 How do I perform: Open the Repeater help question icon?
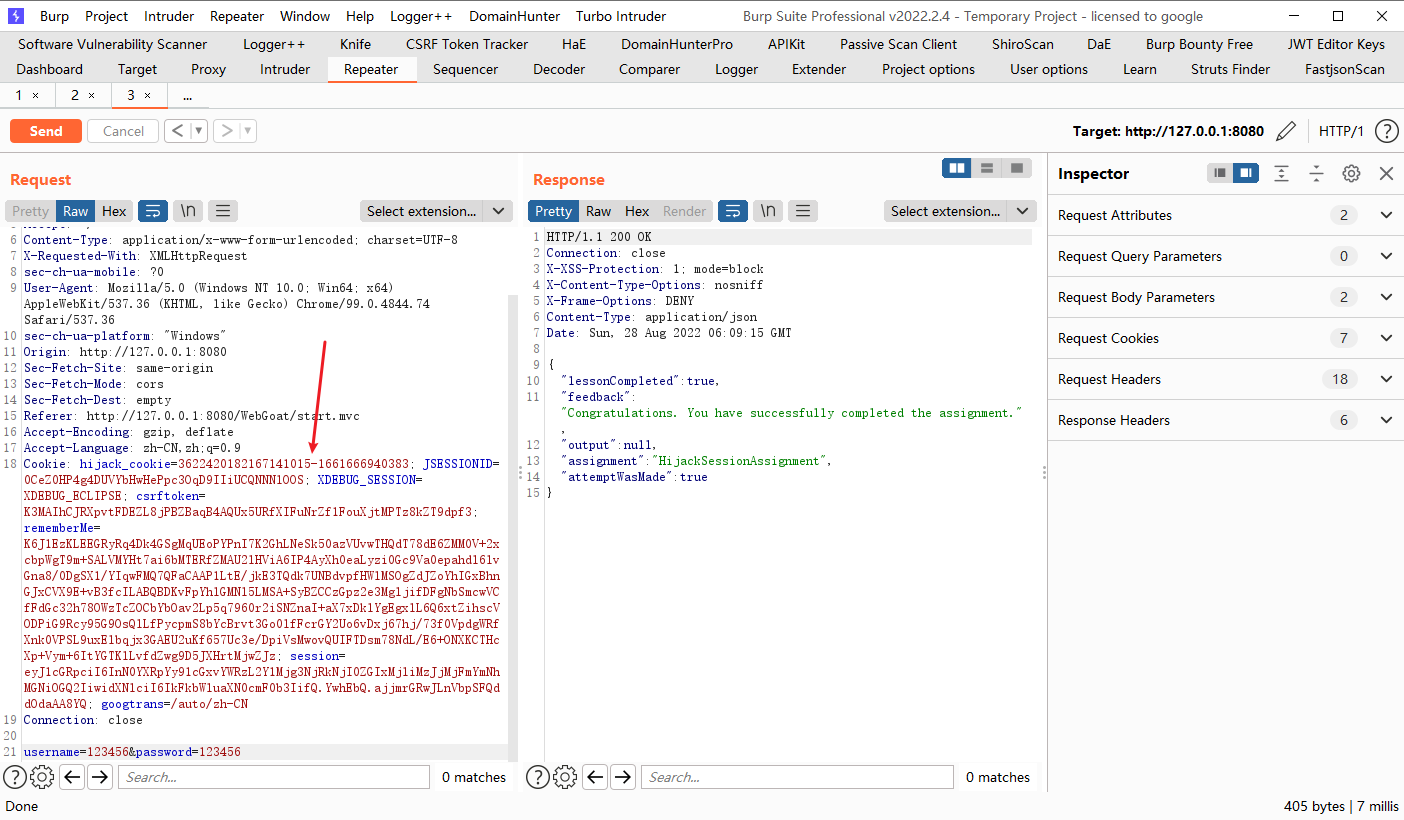1386,131
